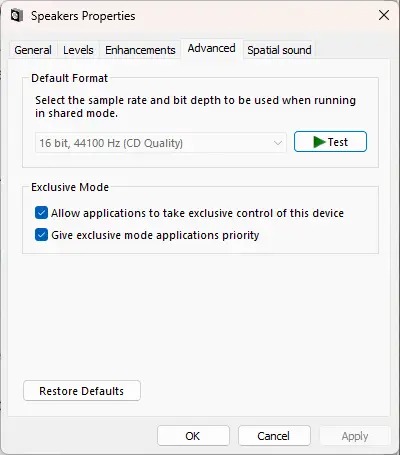
Task: Click the Exclusive Mode group label
Action: tap(70, 187)
